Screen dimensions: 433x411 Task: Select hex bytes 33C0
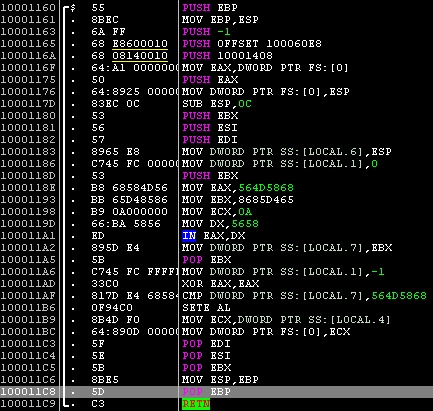tap(105, 284)
